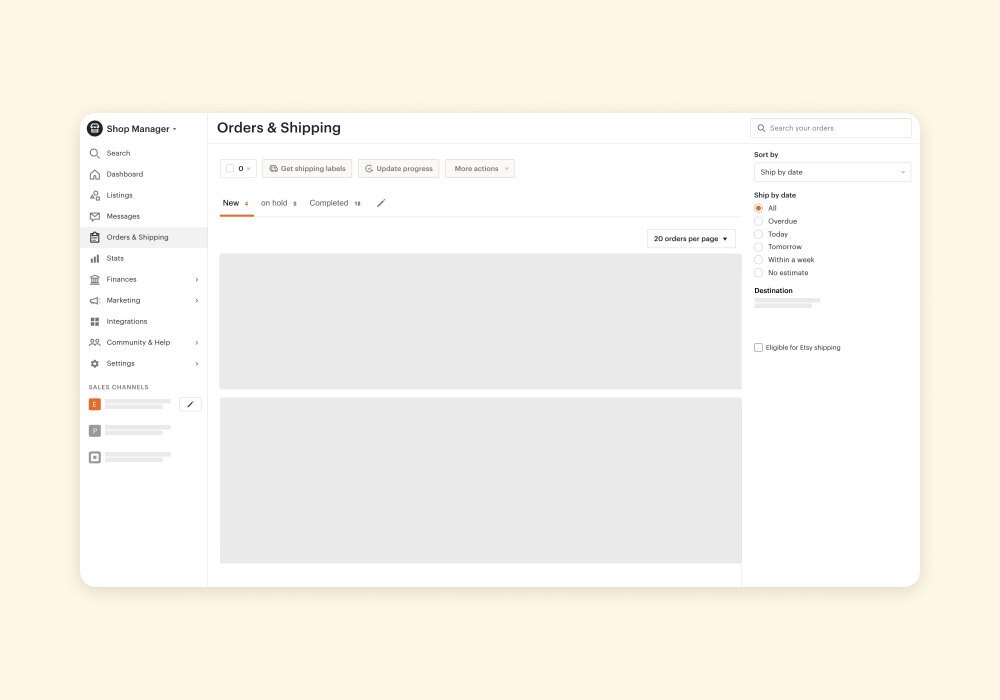Expand the Settings submenu chevron

click(196, 363)
